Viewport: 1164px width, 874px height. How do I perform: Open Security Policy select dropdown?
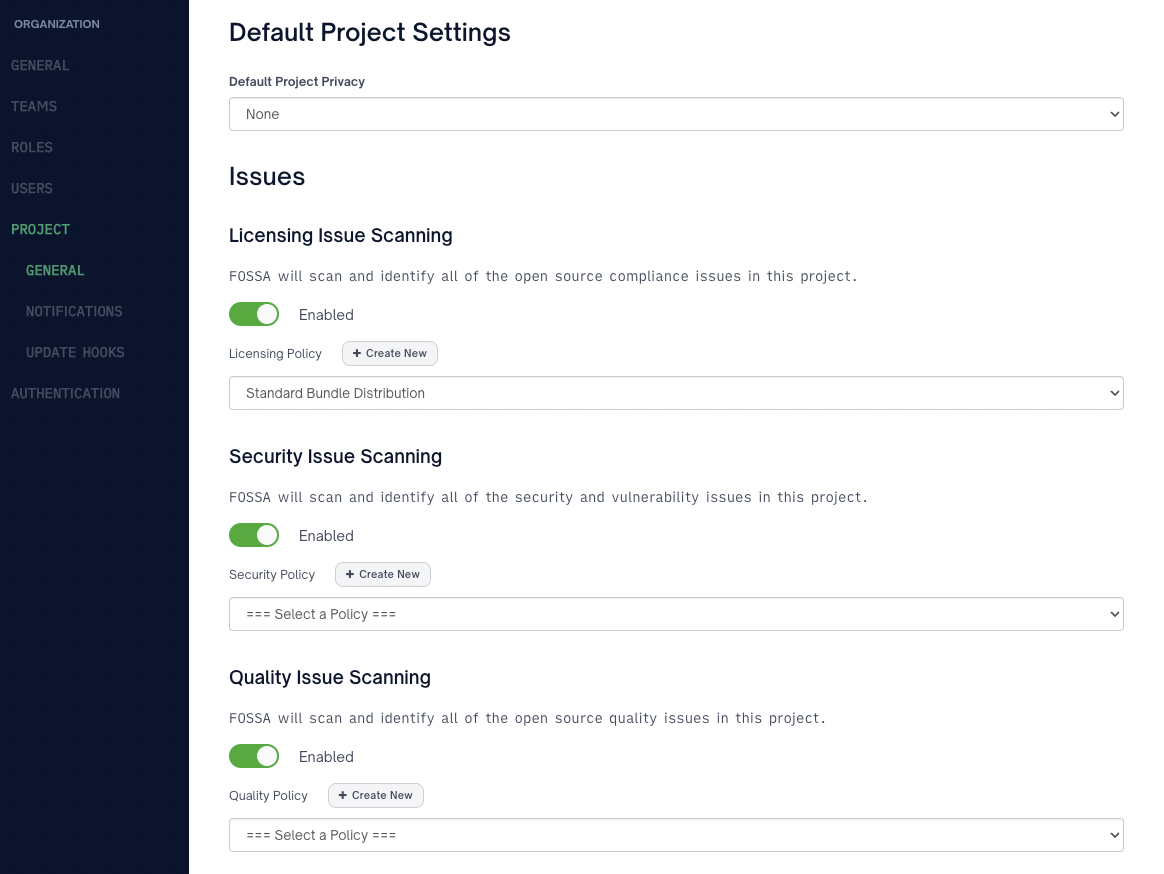pyautogui.click(x=676, y=614)
